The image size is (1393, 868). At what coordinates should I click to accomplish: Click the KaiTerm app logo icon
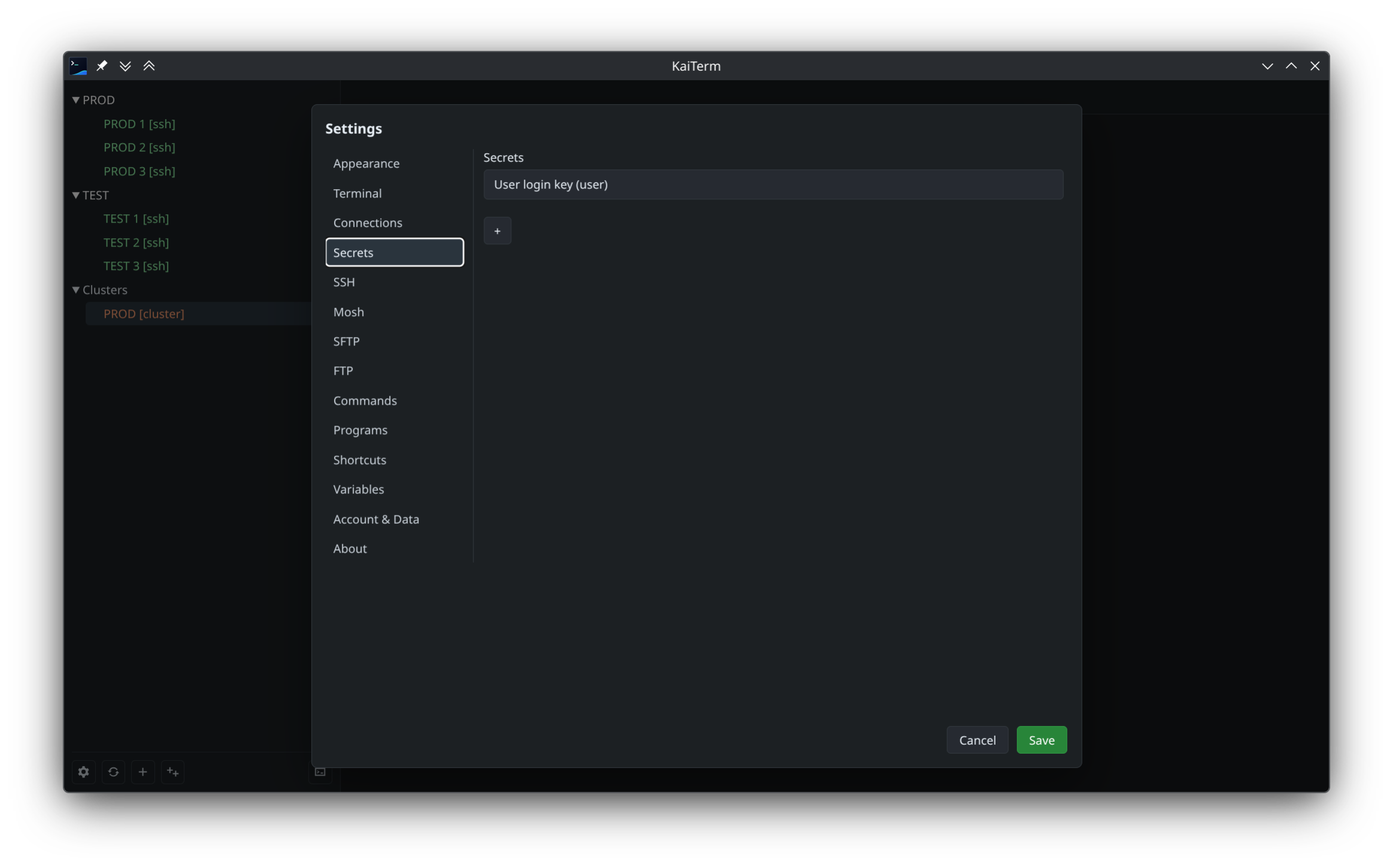[78, 66]
